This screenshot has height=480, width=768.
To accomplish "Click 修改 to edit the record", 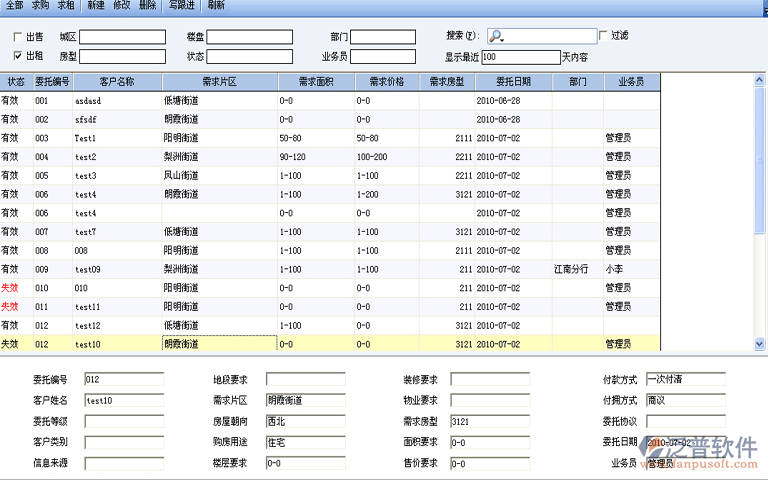I will point(122,6).
